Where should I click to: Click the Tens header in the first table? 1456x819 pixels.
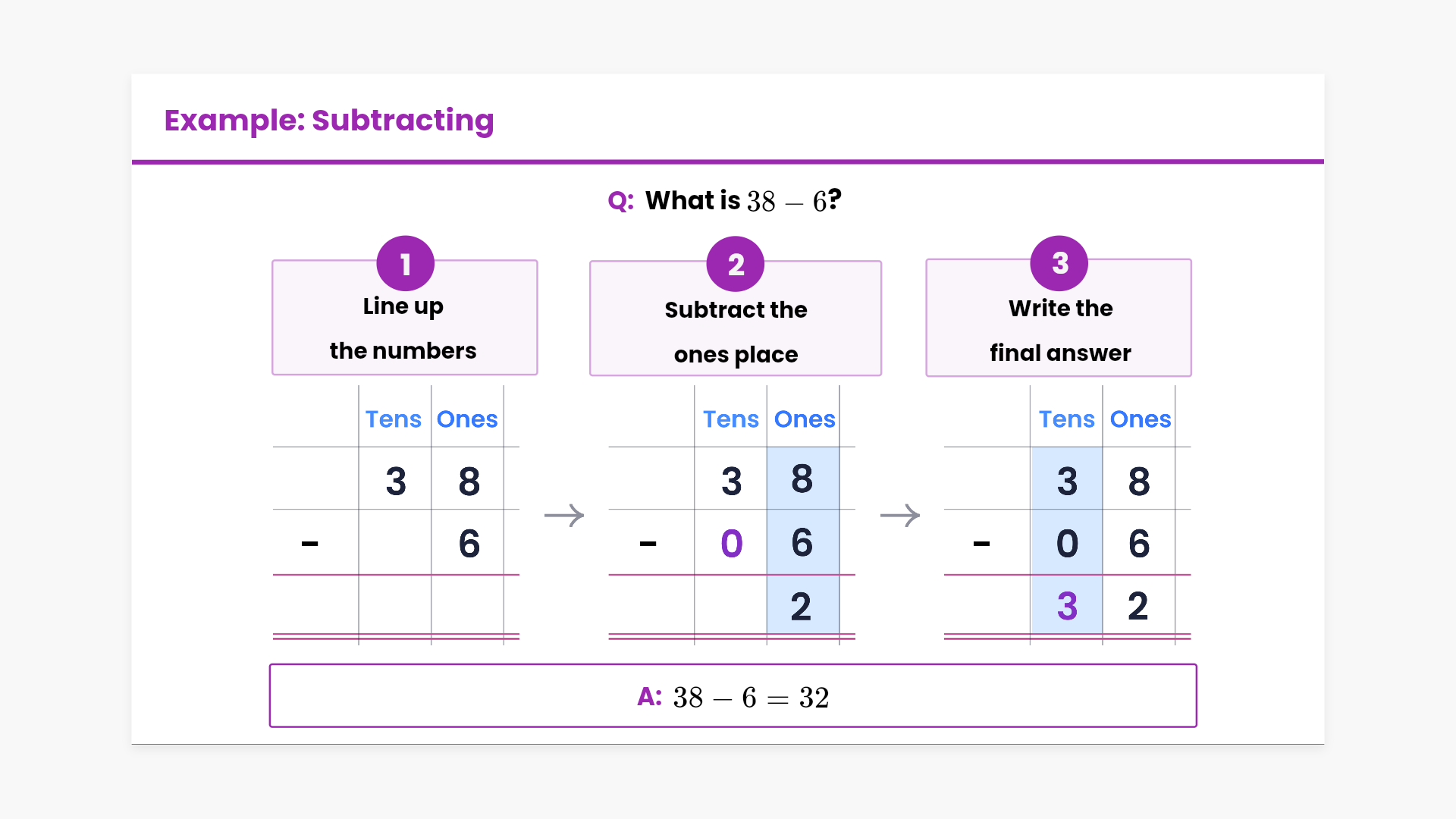tap(393, 419)
